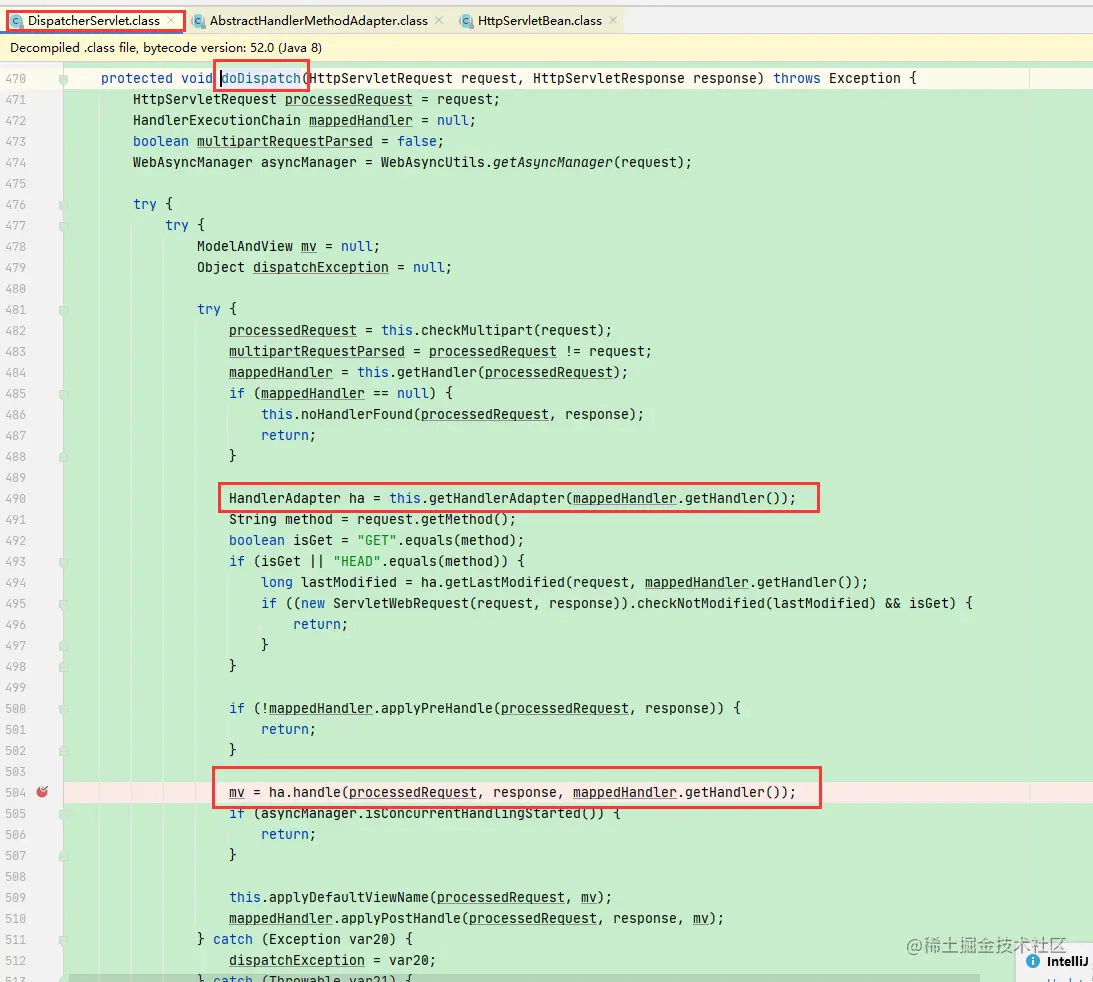
Task: Open the AbstractHandlerMethodAdapter.class tab
Action: (319, 21)
